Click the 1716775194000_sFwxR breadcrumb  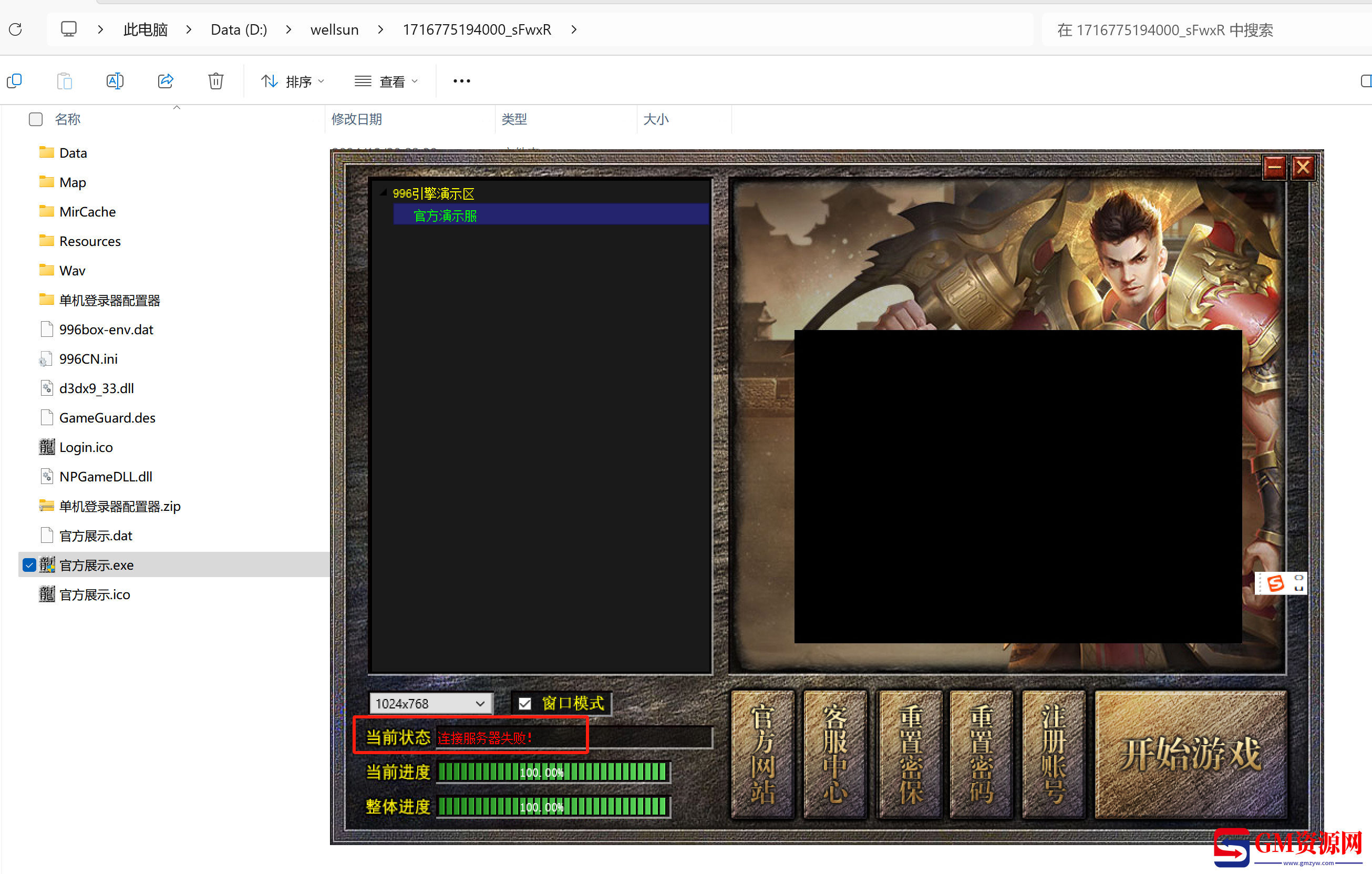click(477, 29)
